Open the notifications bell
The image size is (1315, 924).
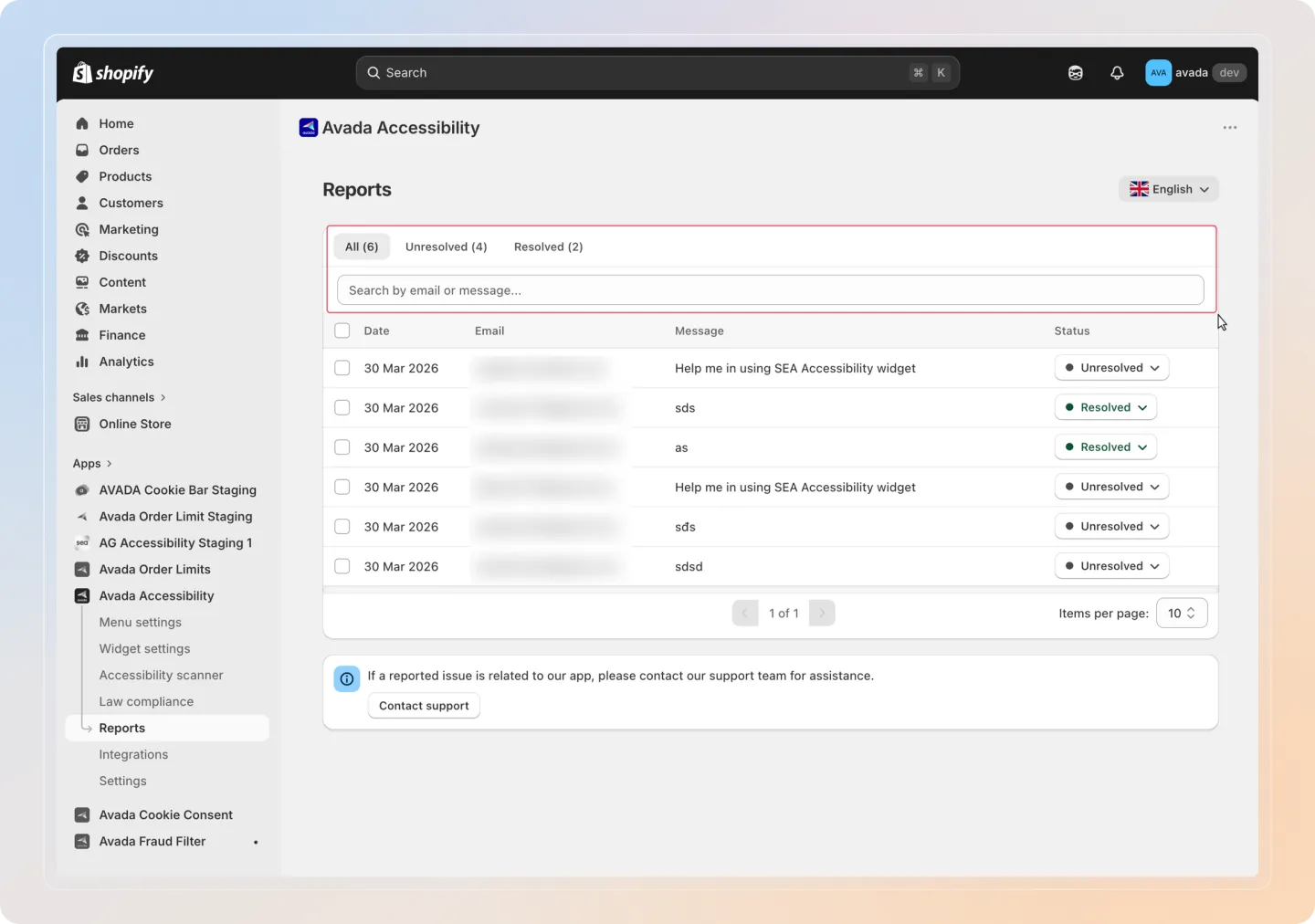coord(1117,73)
